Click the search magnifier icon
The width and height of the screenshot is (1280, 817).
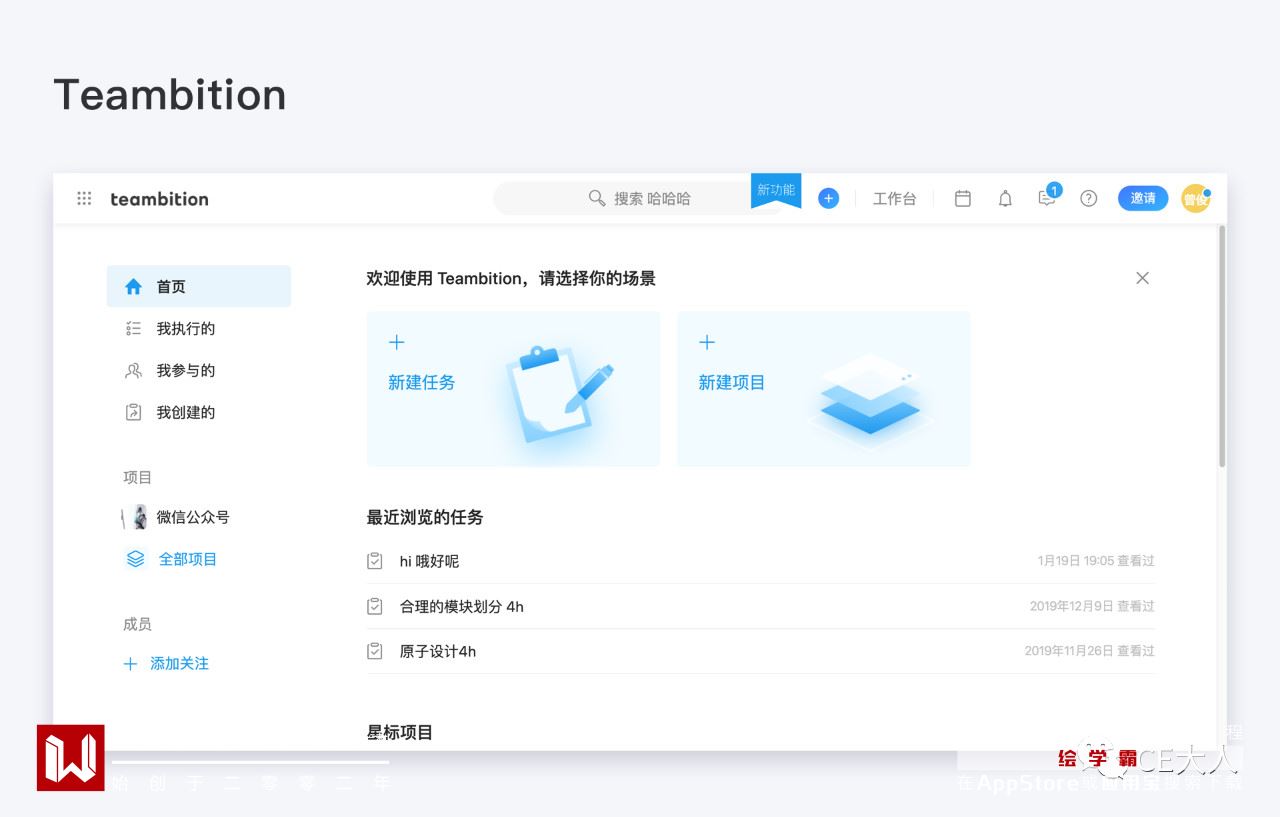(x=597, y=198)
